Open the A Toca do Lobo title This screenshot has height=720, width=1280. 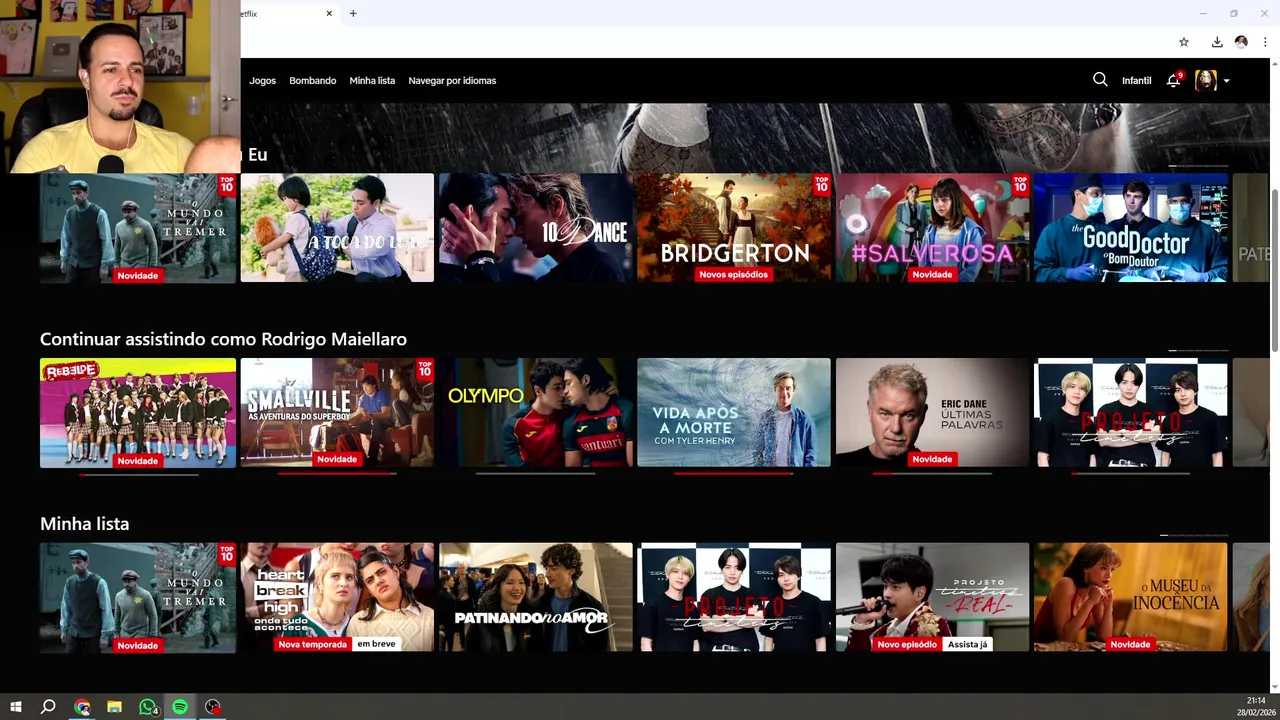pyautogui.click(x=337, y=228)
